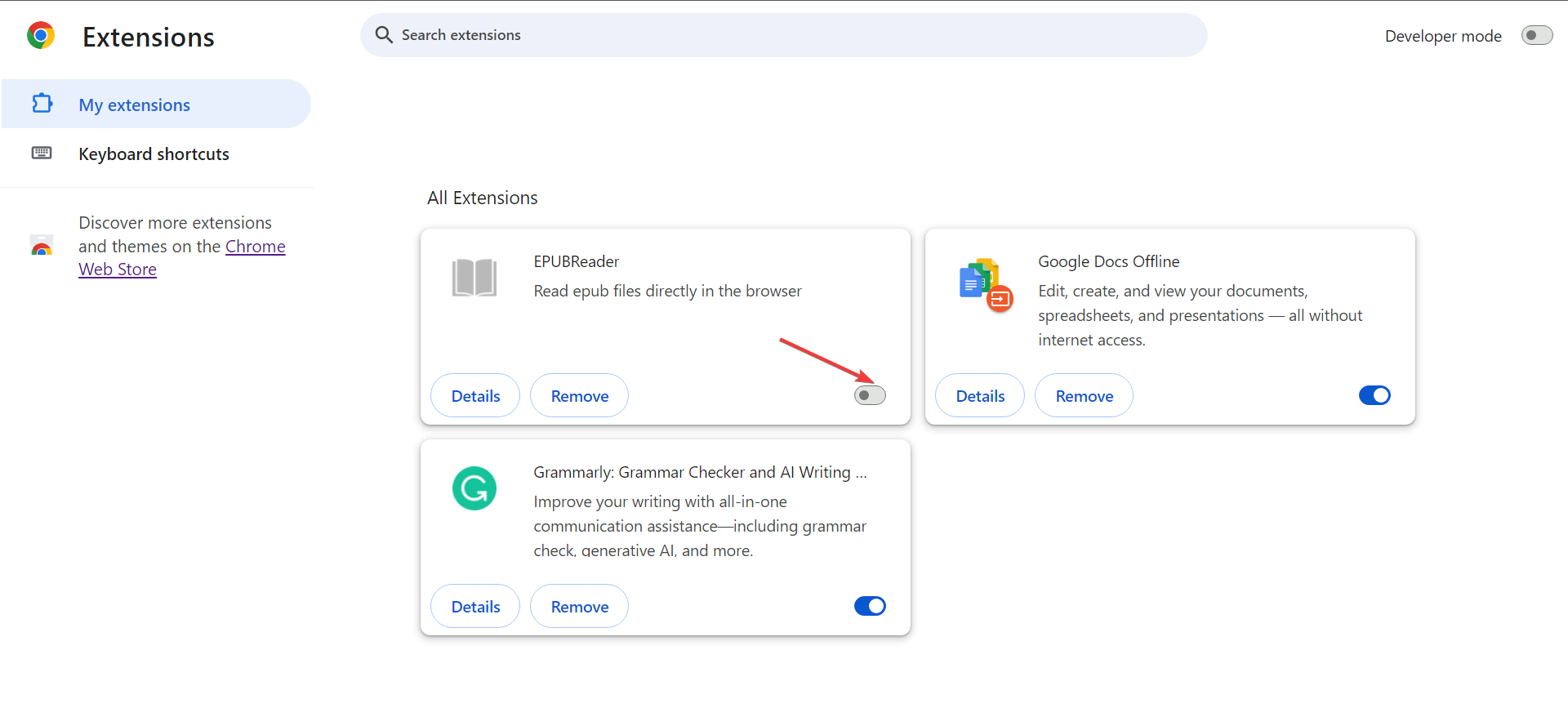Click the Chrome logo icon

pyautogui.click(x=41, y=36)
